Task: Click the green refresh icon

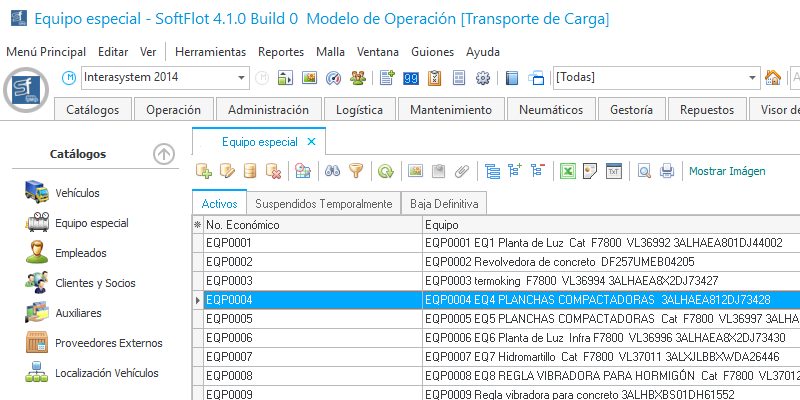Action: (x=385, y=171)
